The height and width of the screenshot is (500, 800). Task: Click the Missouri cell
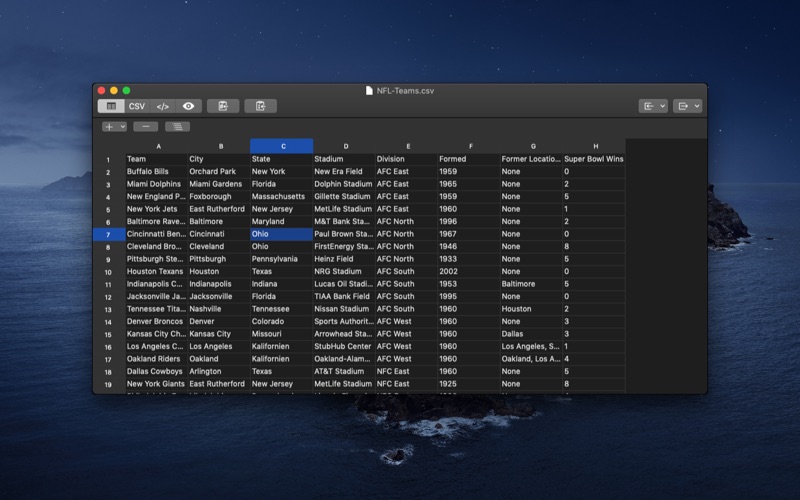tap(282, 334)
